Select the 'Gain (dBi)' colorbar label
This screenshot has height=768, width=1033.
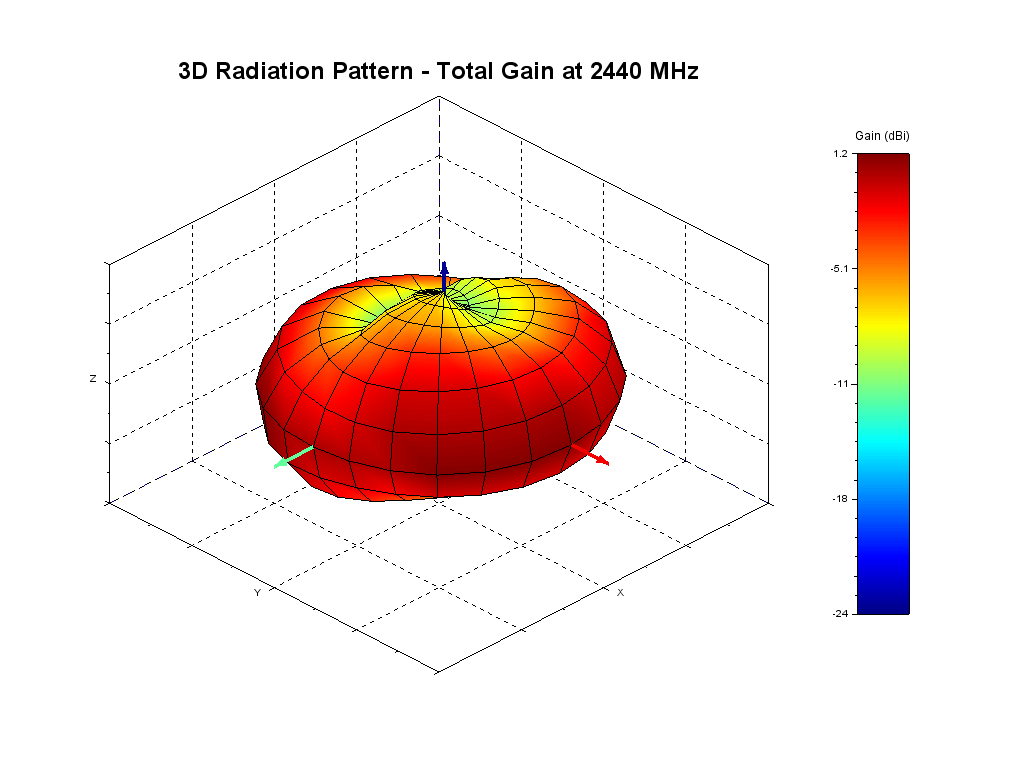click(x=882, y=135)
